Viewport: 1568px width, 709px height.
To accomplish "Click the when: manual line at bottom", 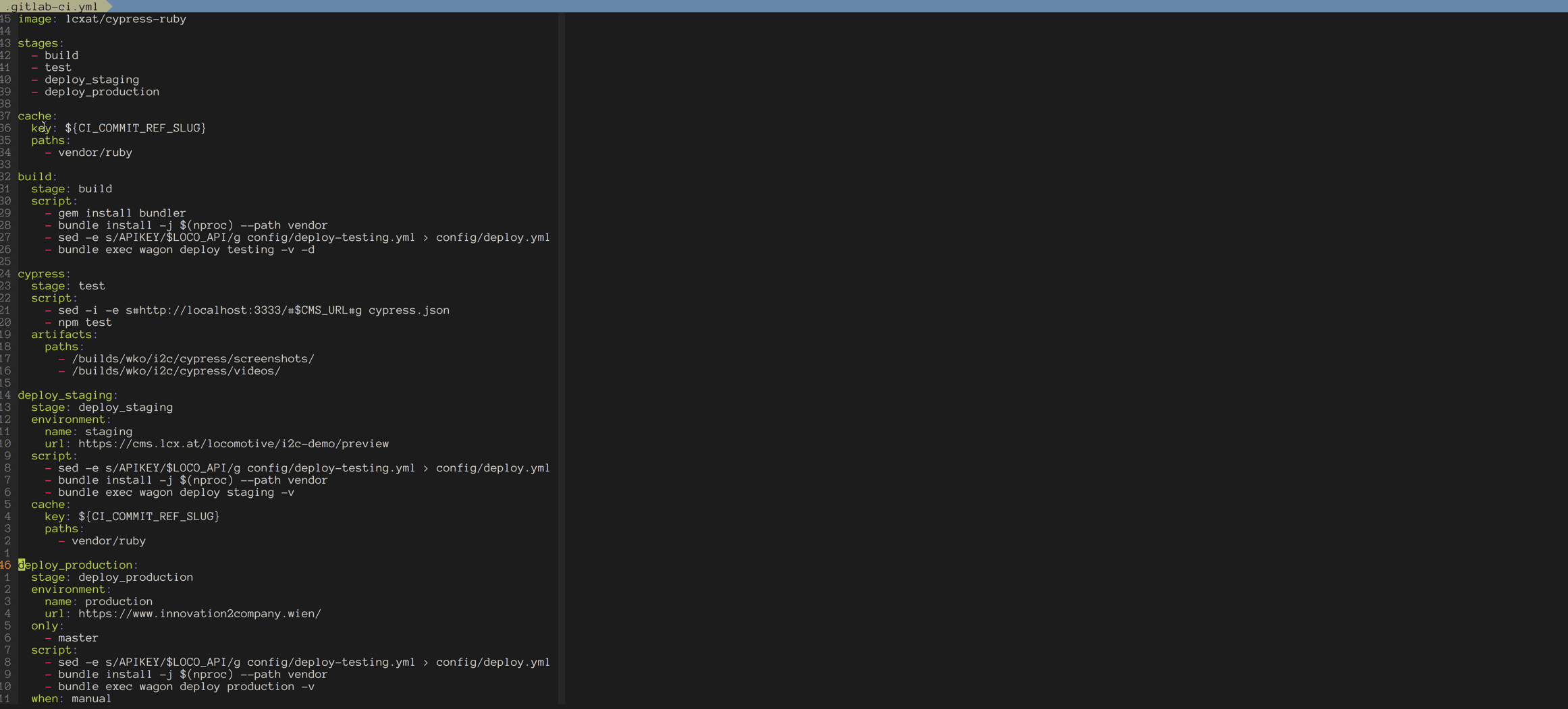I will click(71, 699).
